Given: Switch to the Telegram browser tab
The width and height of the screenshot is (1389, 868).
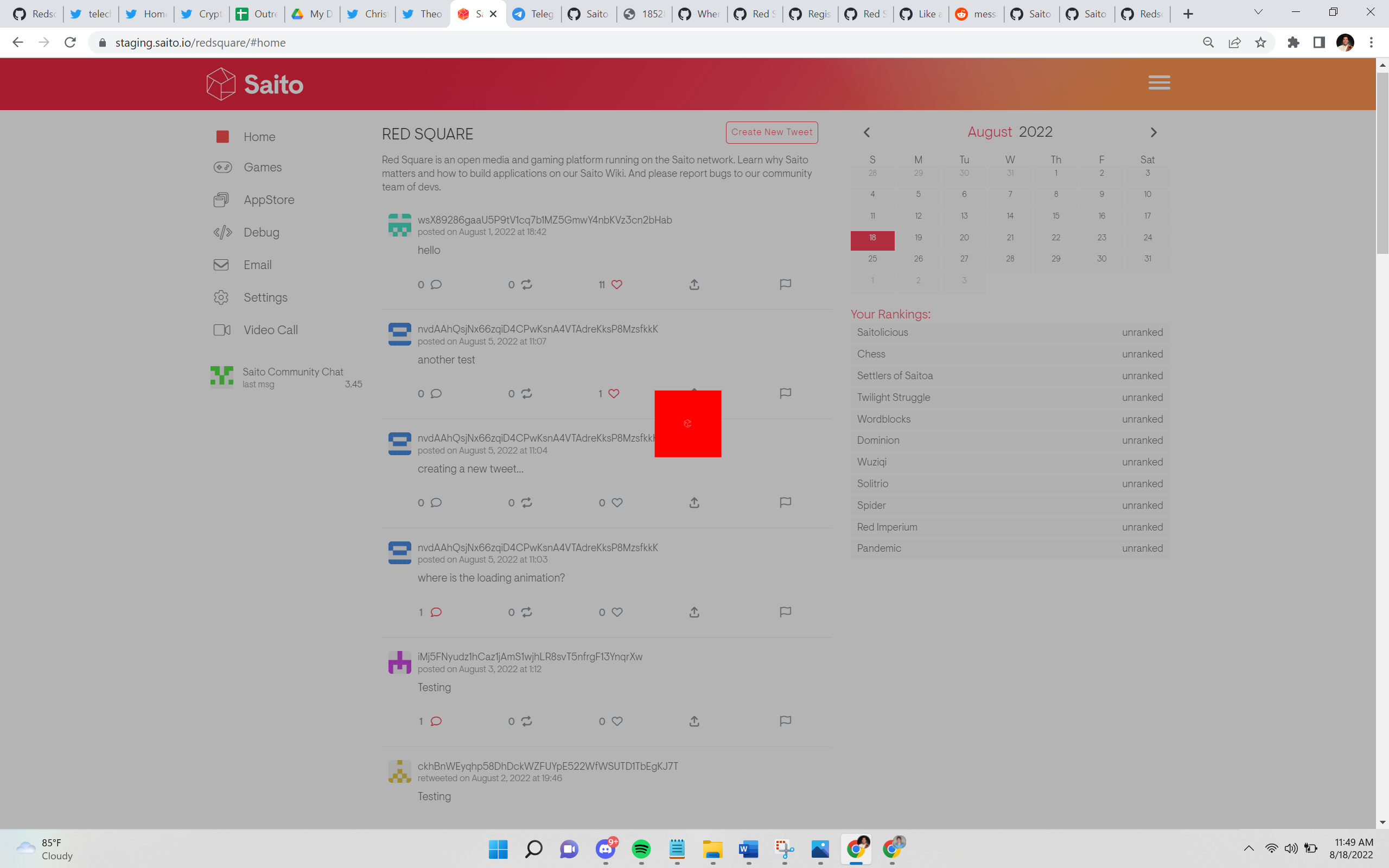Looking at the screenshot, I should coord(533,13).
